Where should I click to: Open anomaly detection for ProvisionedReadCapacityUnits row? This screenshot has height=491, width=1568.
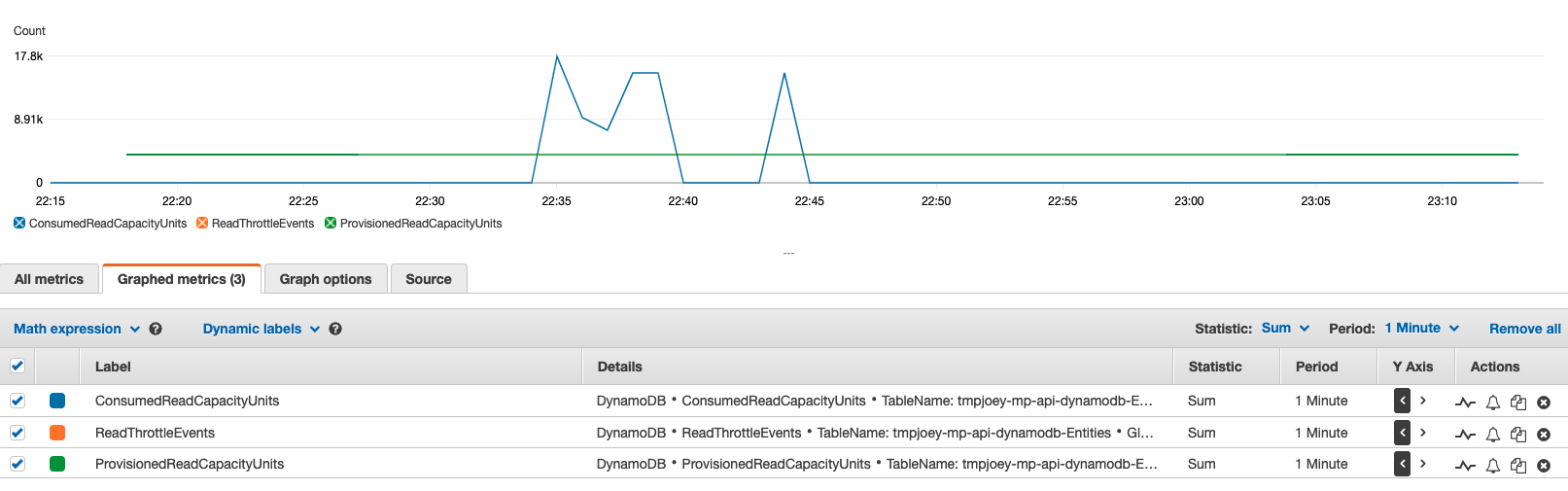tap(1465, 465)
